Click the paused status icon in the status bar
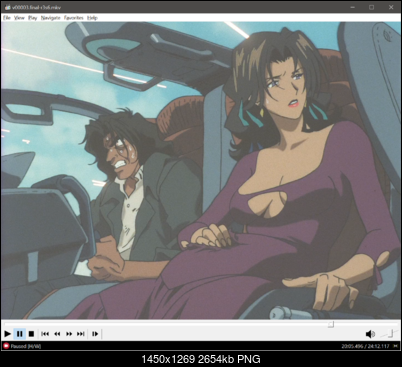The image size is (402, 367). (6, 346)
